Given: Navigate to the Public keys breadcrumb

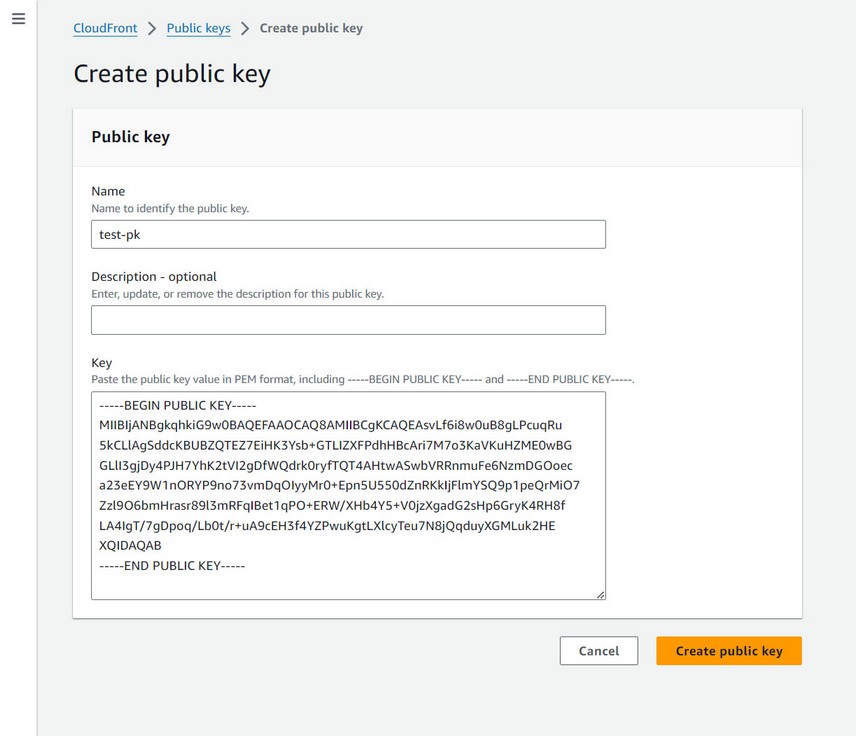Looking at the screenshot, I should coord(198,28).
